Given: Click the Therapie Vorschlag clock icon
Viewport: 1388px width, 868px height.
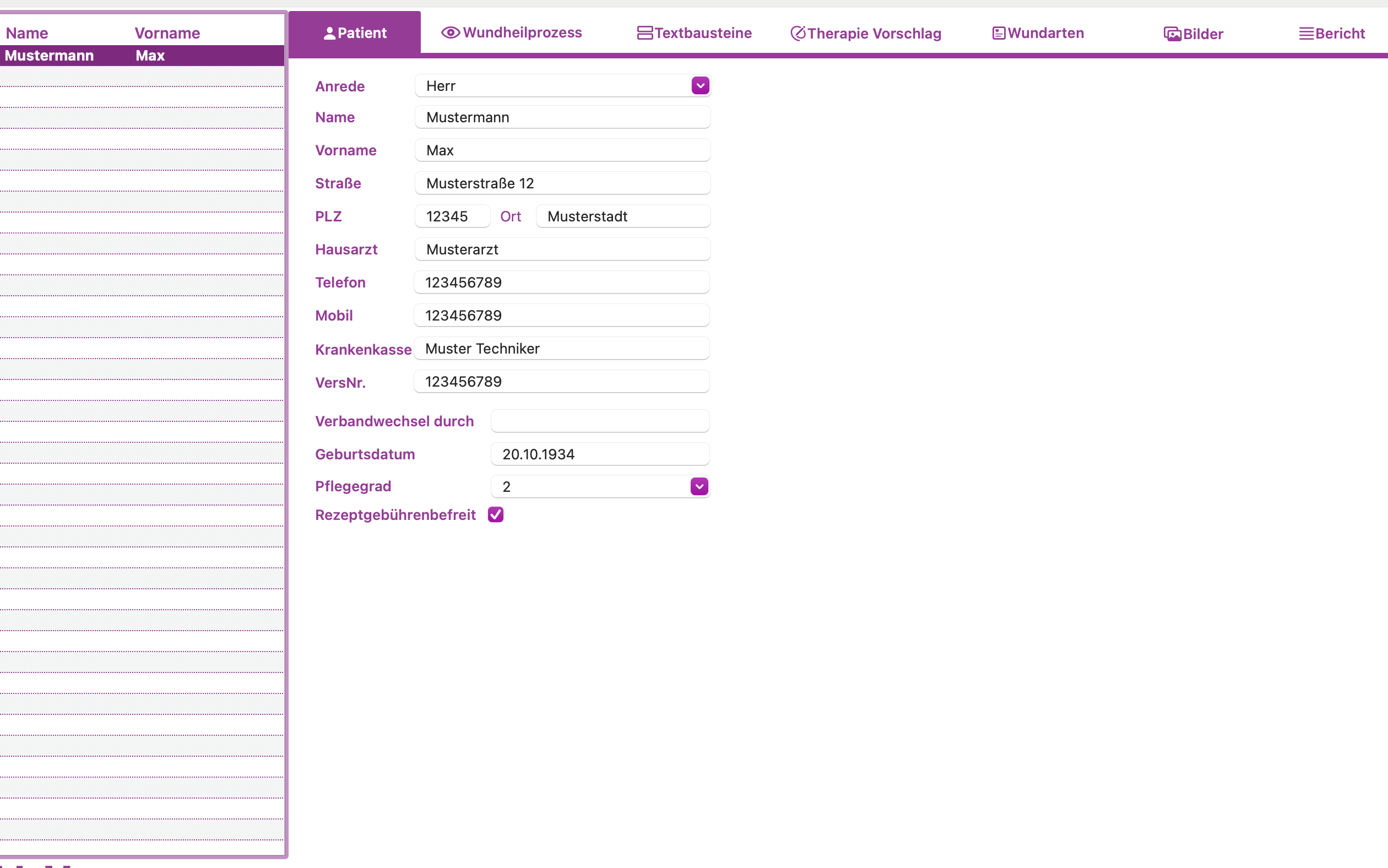Looking at the screenshot, I should coord(798,32).
